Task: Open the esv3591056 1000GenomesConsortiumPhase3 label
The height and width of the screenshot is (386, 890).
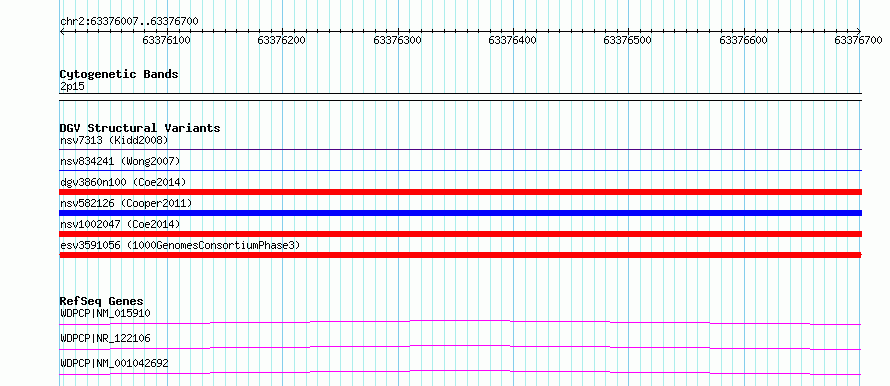Action: pos(180,245)
